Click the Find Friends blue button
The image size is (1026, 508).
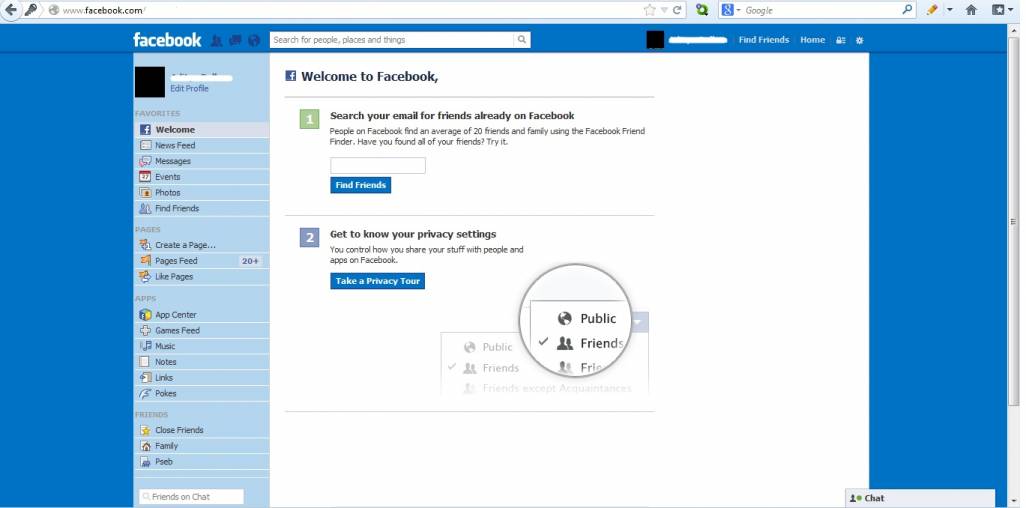(361, 185)
